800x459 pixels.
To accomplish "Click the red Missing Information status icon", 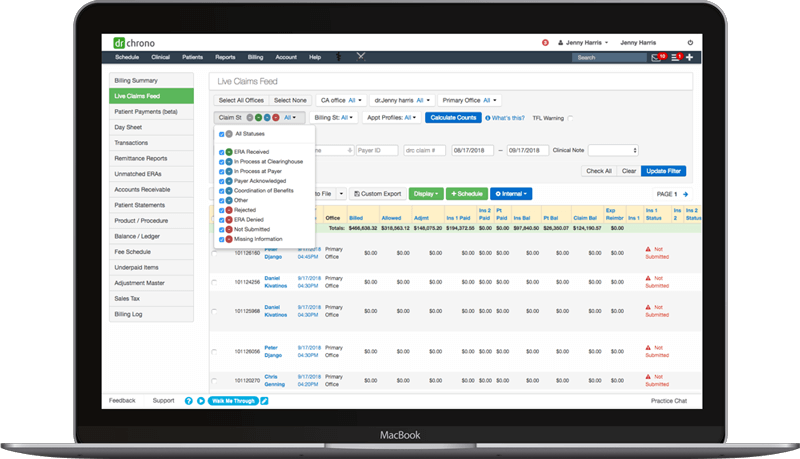I will [x=229, y=239].
